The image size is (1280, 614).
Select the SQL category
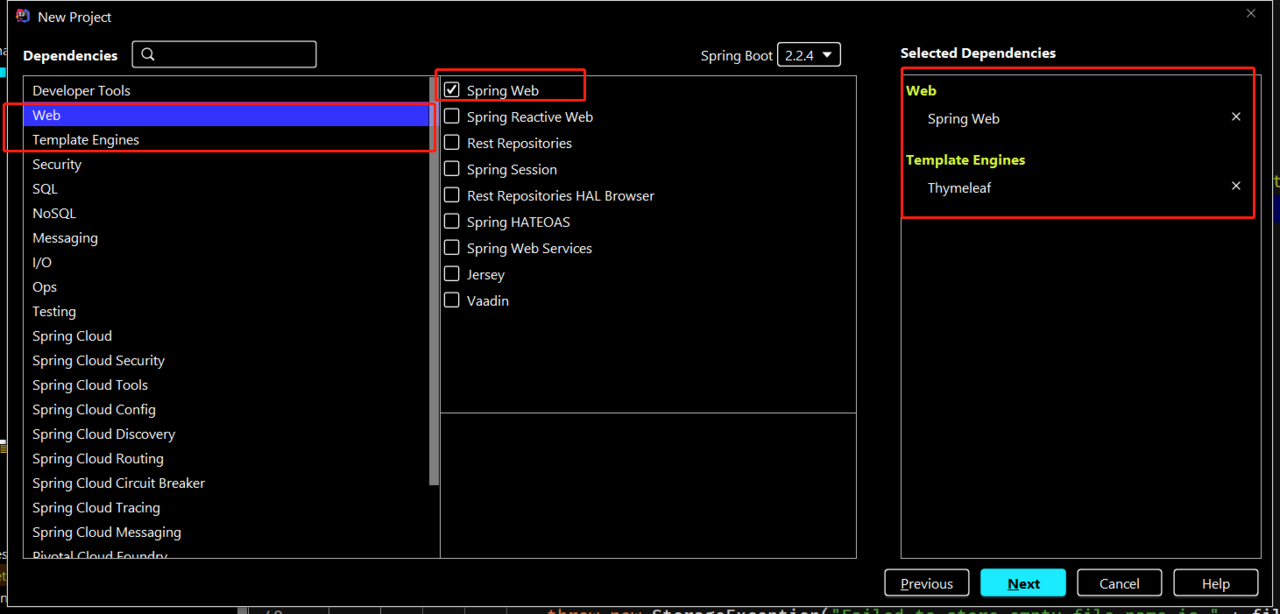click(227, 189)
